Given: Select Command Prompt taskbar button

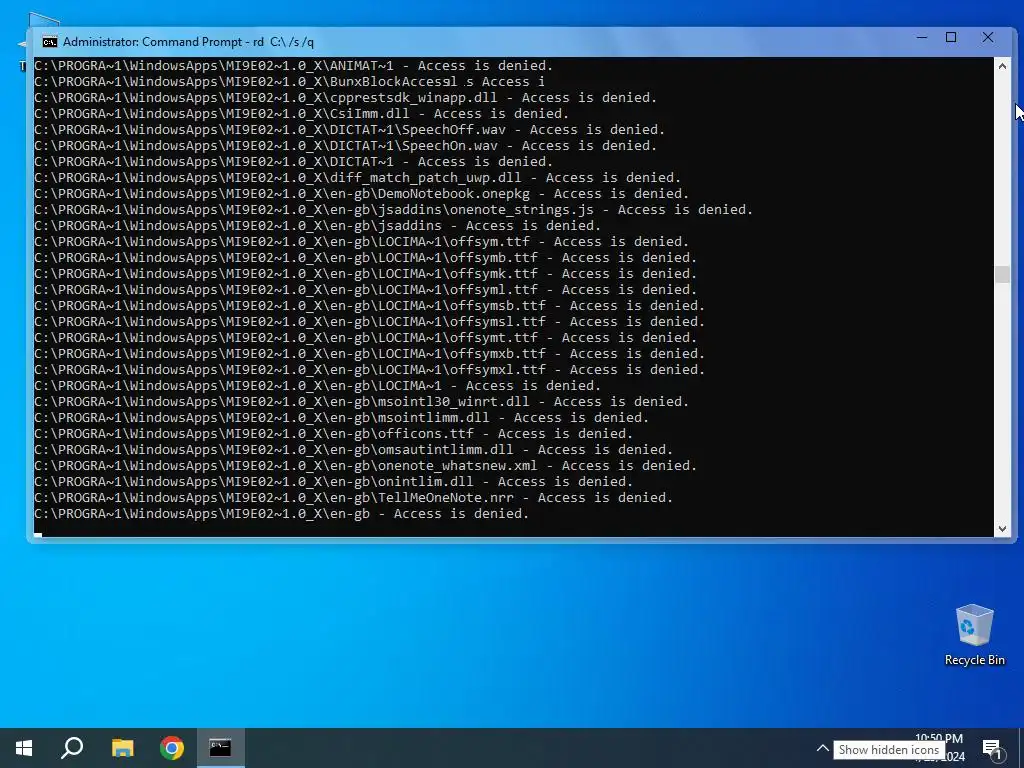Looking at the screenshot, I should pos(221,748).
